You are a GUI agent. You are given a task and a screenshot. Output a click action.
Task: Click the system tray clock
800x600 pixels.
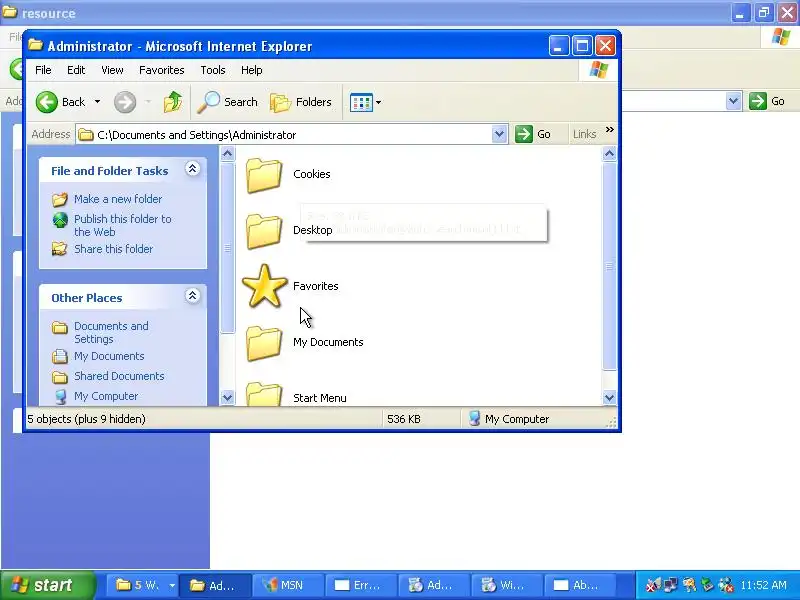tap(763, 585)
